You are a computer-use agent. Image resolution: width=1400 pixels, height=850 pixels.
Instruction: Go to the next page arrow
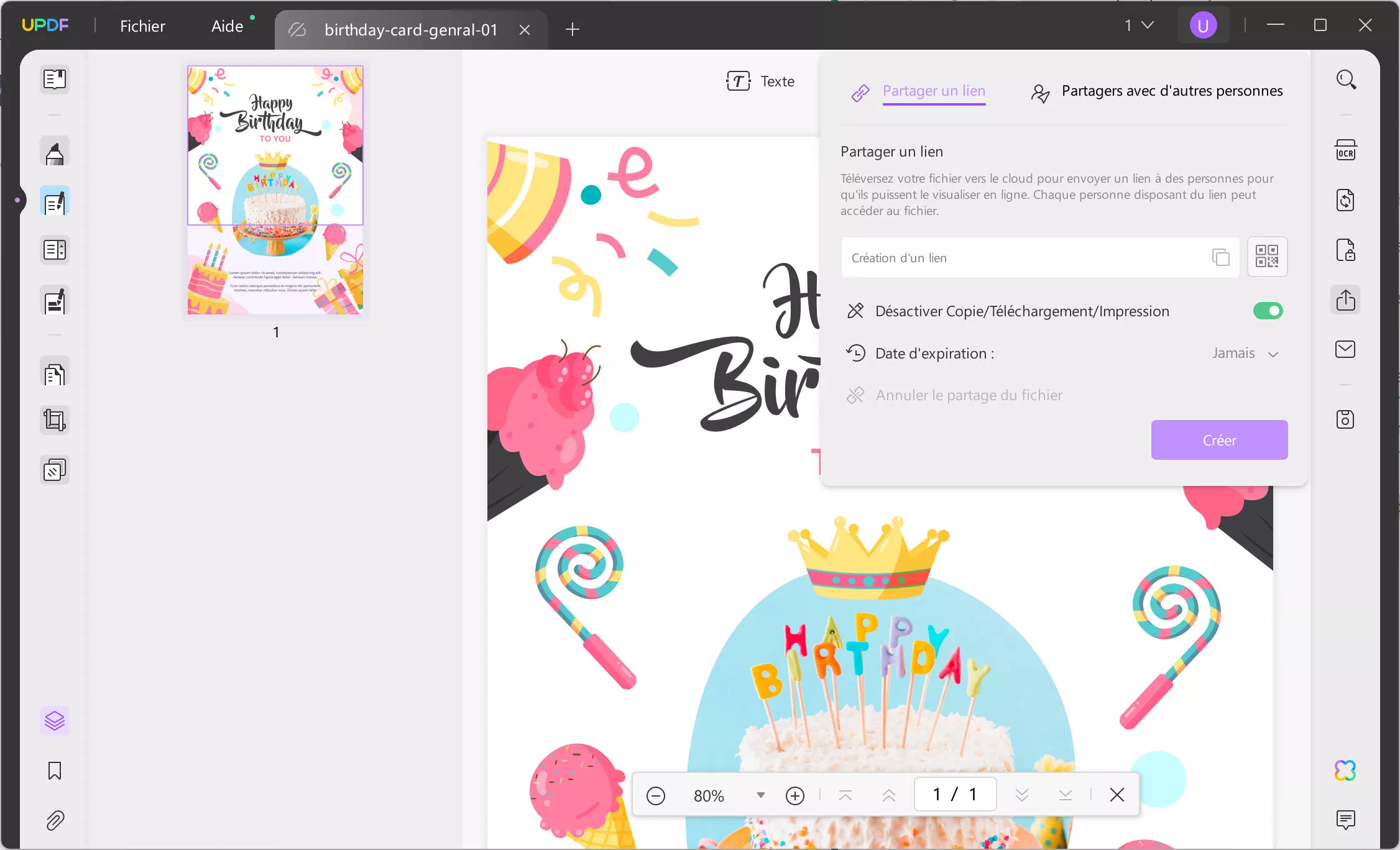(1022, 795)
